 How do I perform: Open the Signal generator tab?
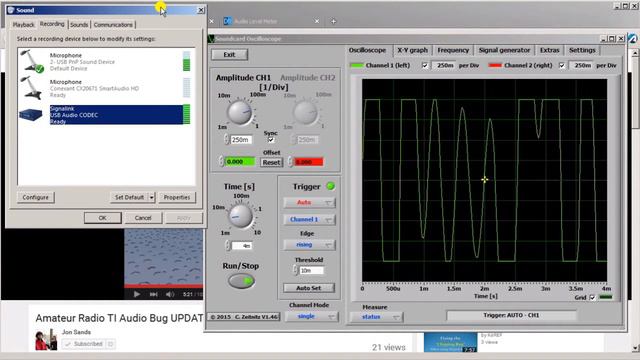pos(504,50)
